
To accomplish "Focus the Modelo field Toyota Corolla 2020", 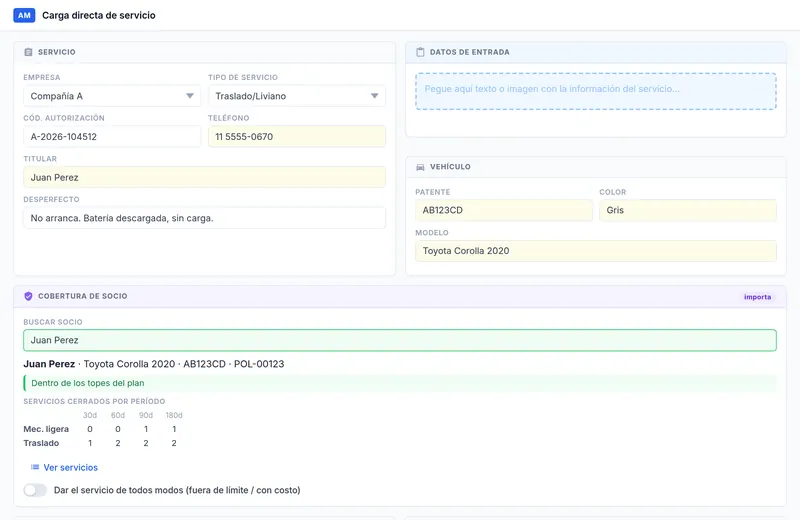I will pyautogui.click(x=596, y=251).
